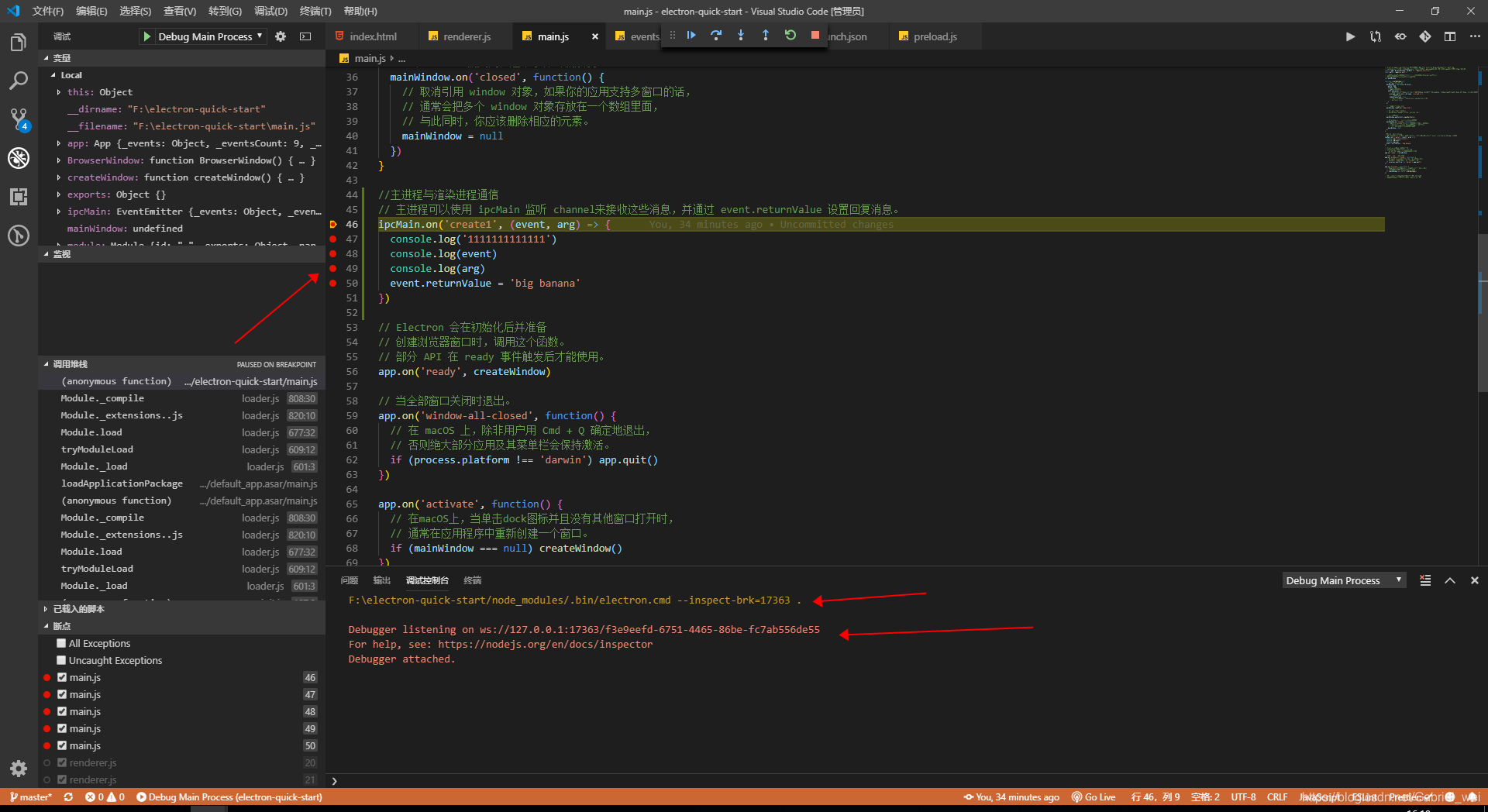Open the Explorer view in activity bar

click(19, 43)
